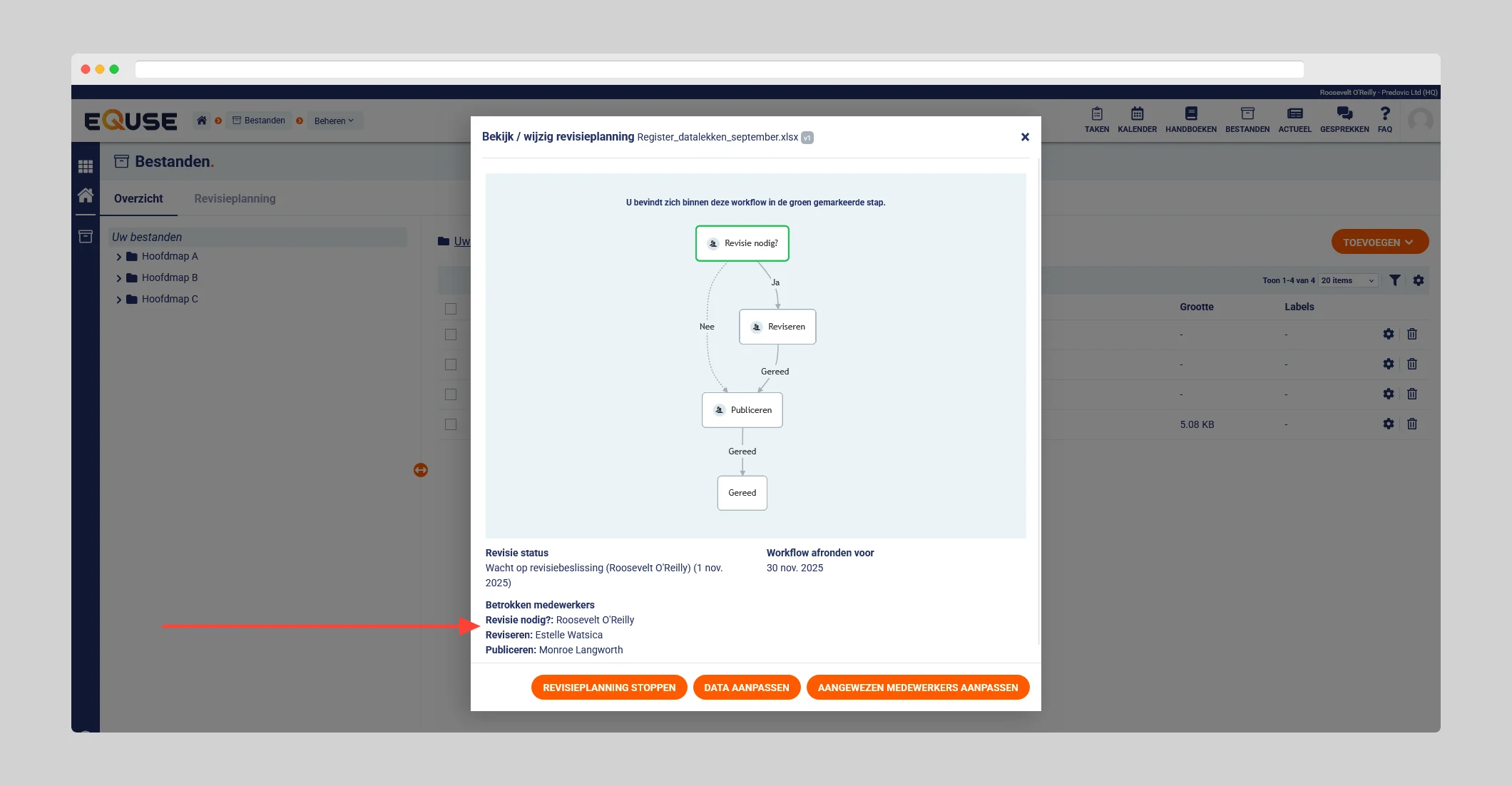Click the trash icon for the 5.08 KB file
1512x786 pixels.
point(1411,424)
